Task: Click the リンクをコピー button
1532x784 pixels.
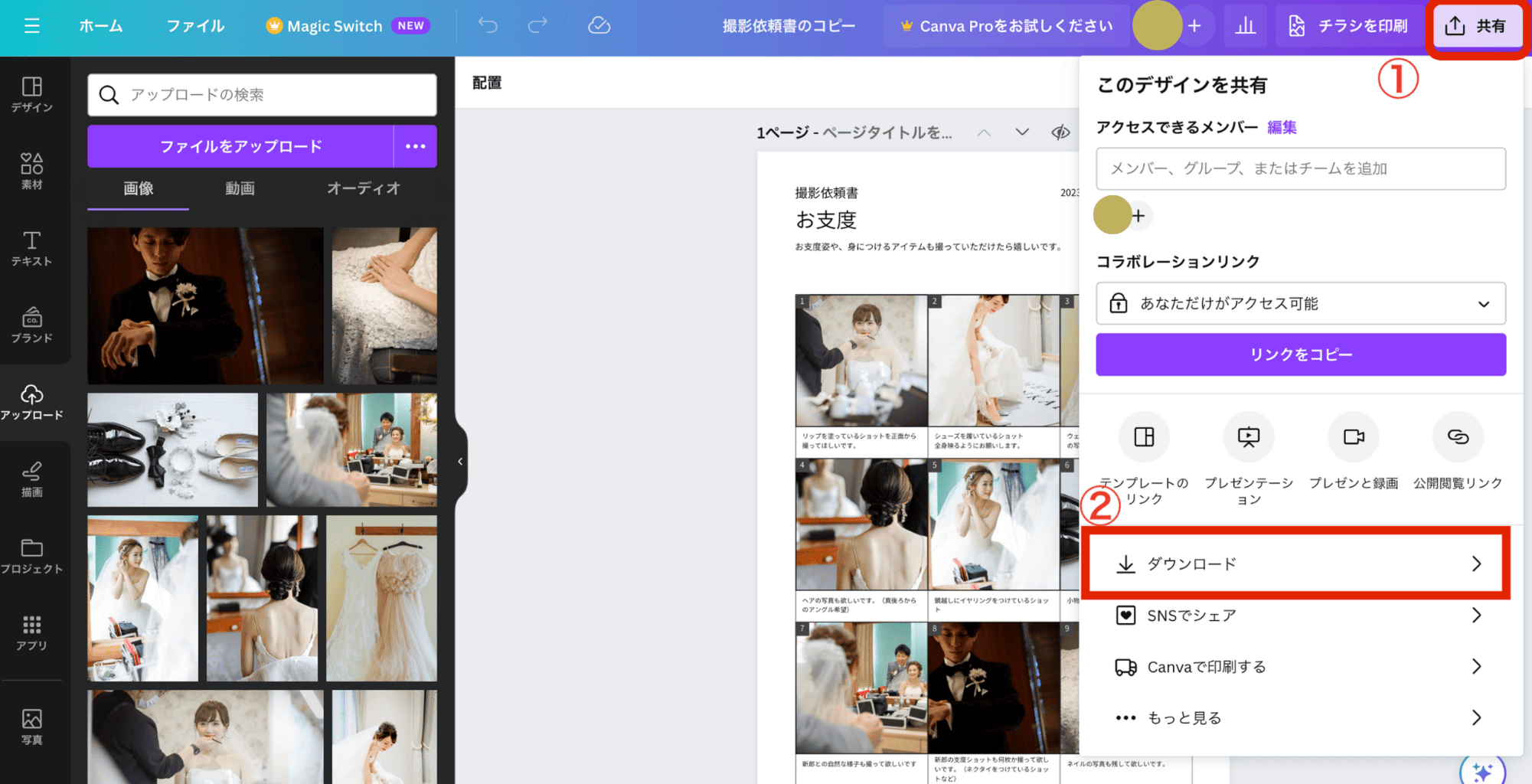Action: 1300,354
